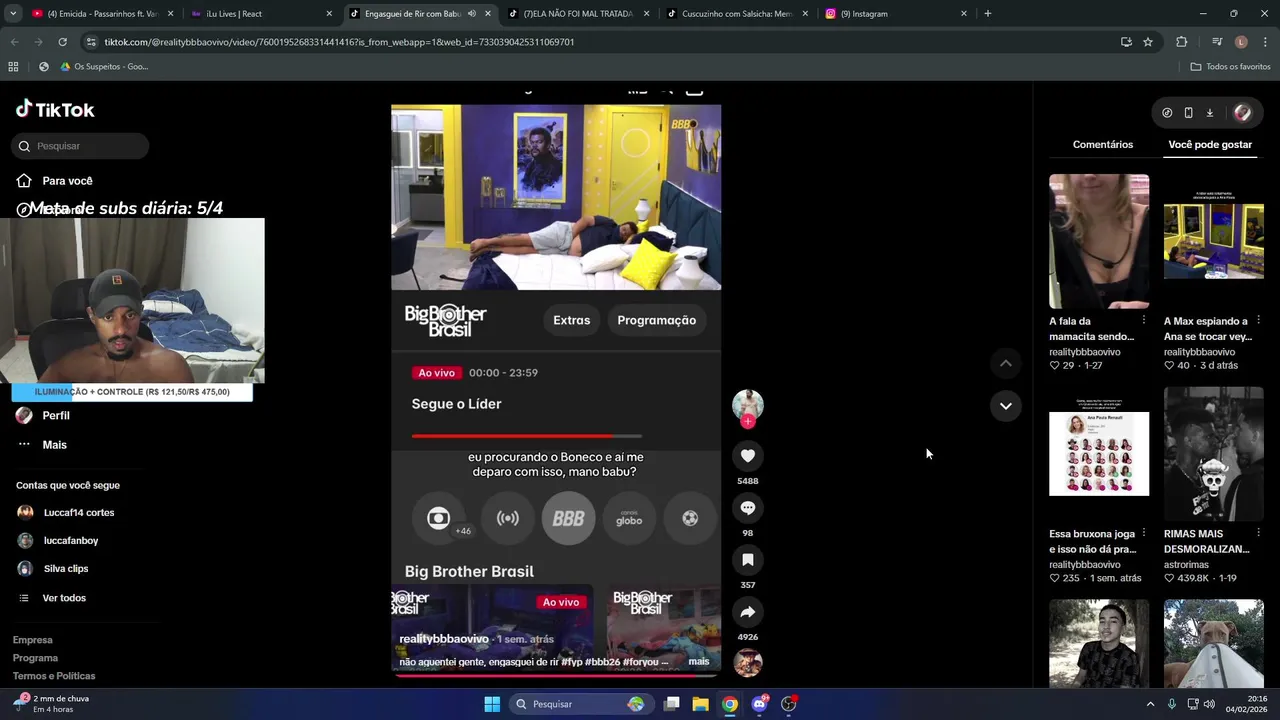Click the TikTok logo
This screenshot has width=1280, height=720.
pos(55,109)
